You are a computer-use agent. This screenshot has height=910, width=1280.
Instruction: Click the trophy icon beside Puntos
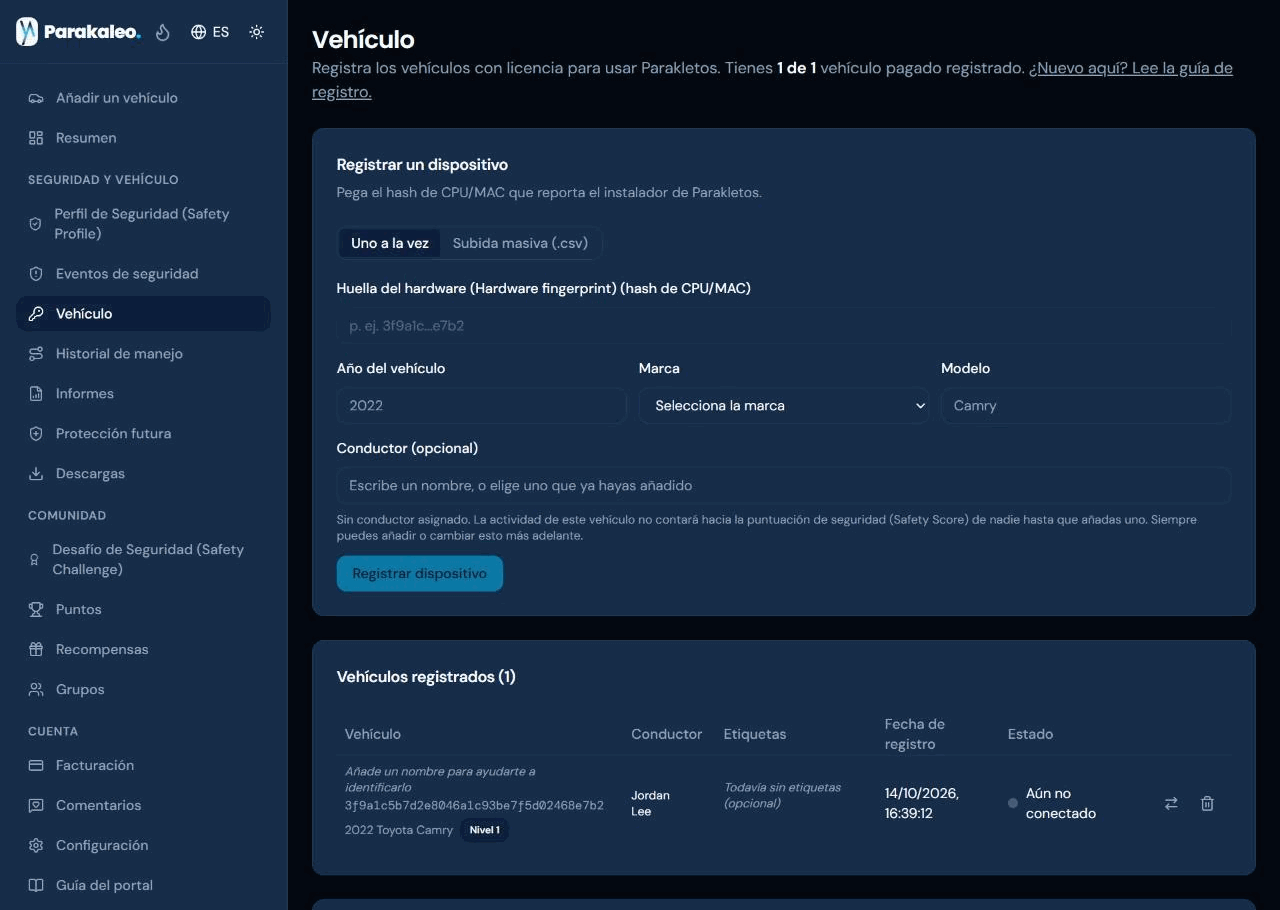36,610
